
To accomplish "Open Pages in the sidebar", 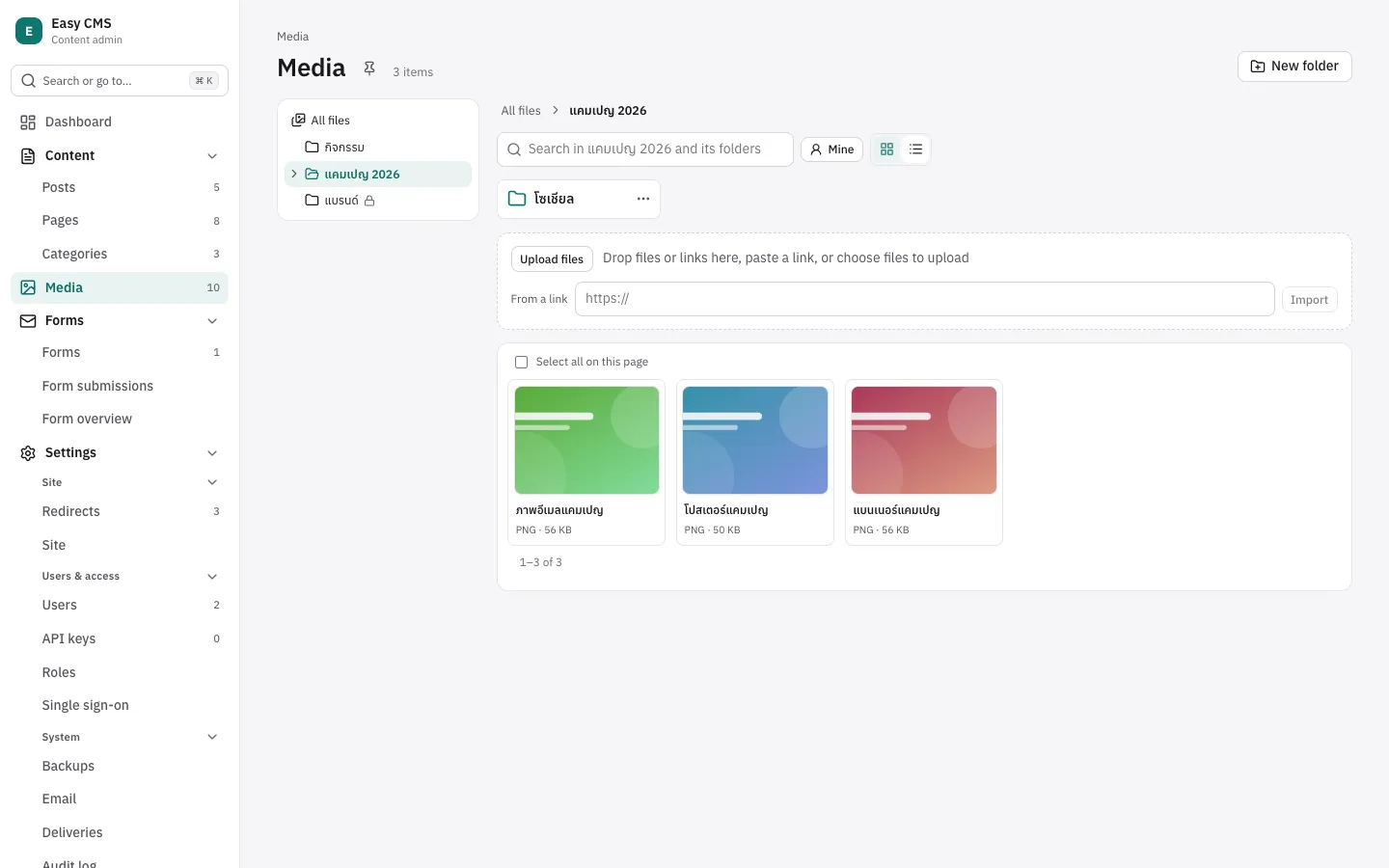I will pyautogui.click(x=120, y=221).
